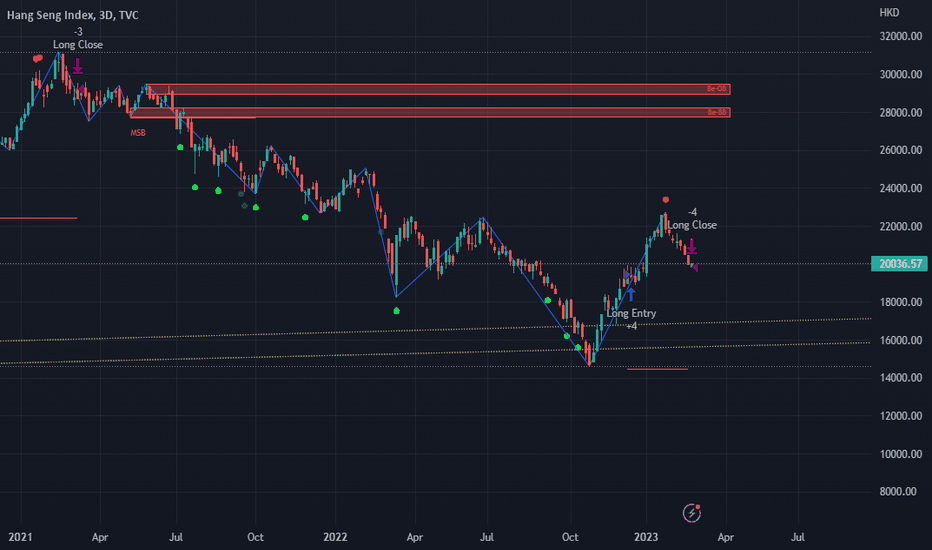
Task: Select the Be-OB red zone label
Action: 717,89
